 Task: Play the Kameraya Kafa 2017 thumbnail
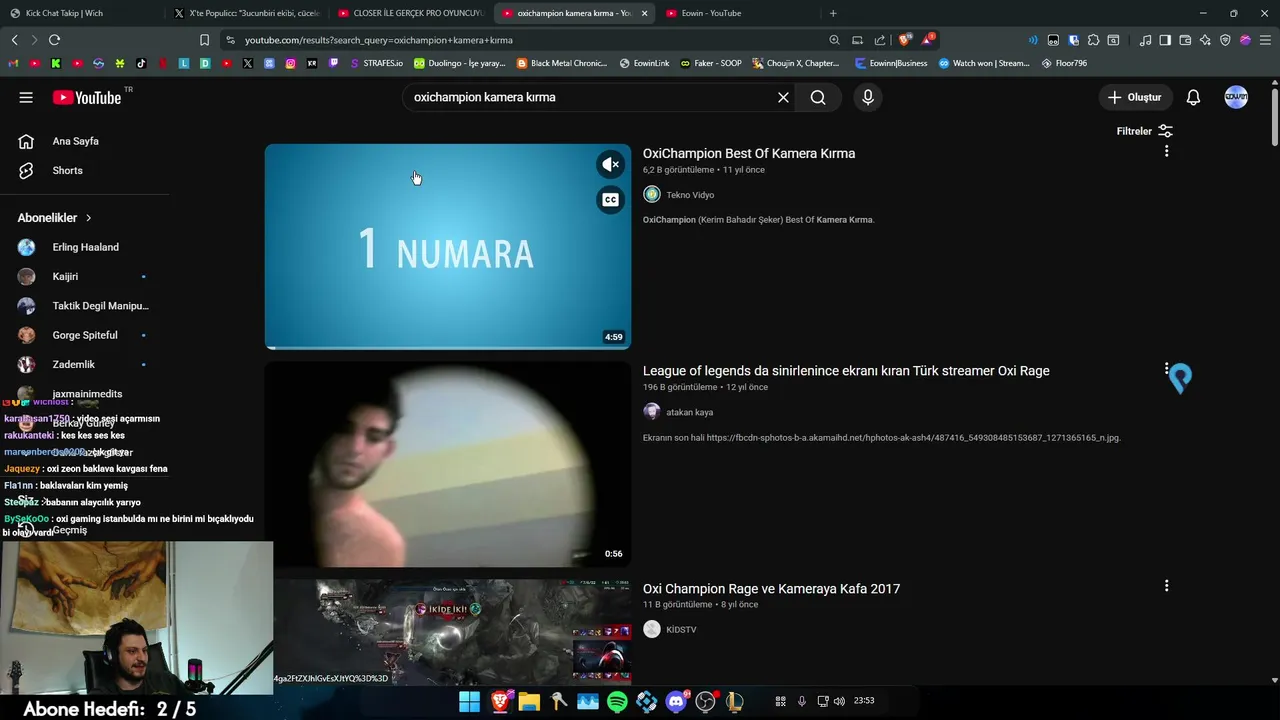[x=447, y=632]
